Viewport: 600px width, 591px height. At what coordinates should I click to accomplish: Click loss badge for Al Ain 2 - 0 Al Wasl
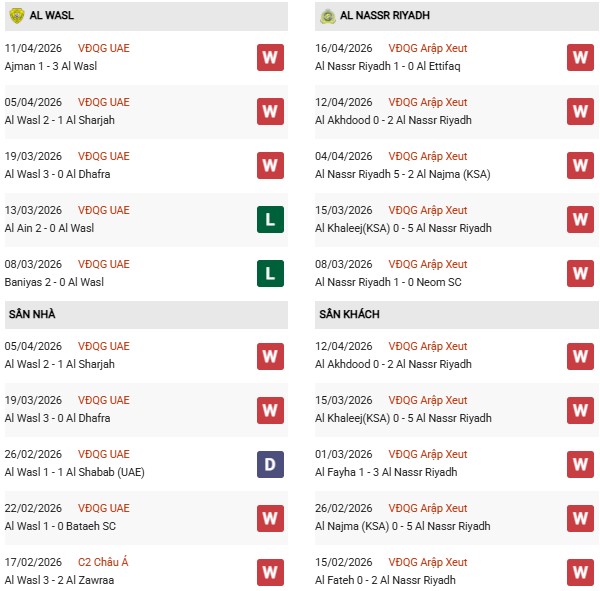point(270,219)
